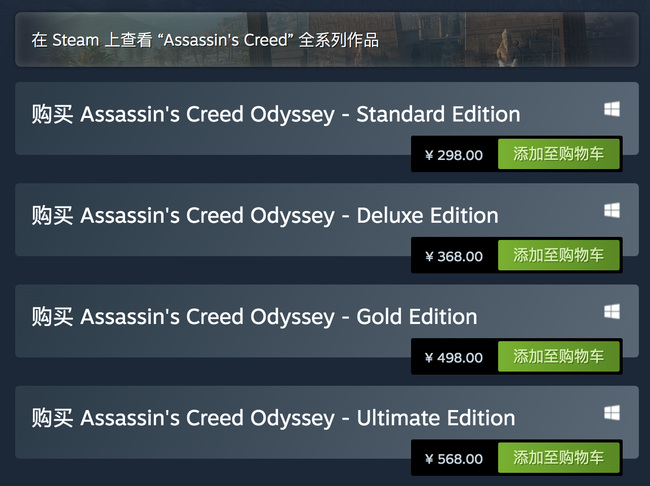The image size is (650, 486).
Task: Click empty area of the Deluxe Edition purchase box
Action: [x=200, y=243]
